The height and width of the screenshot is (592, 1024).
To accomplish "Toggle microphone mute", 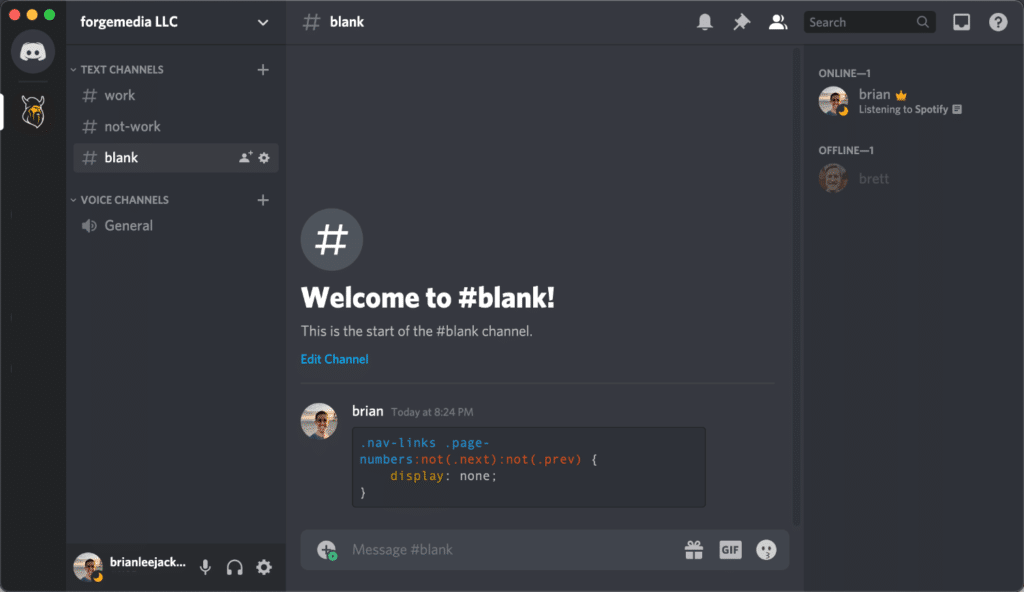I will (205, 567).
